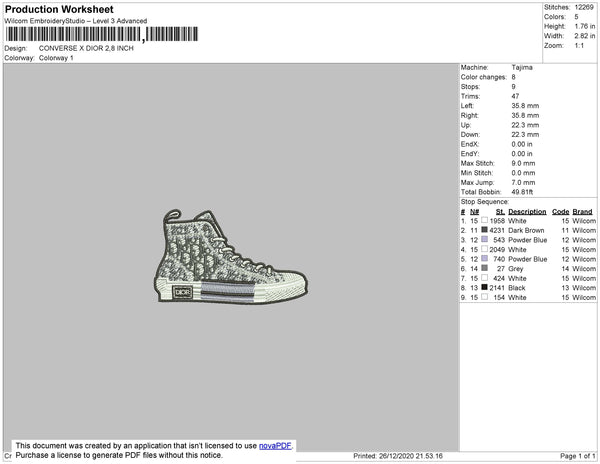
Task: Click the EndY value '0.00 in'
Action: [522, 153]
